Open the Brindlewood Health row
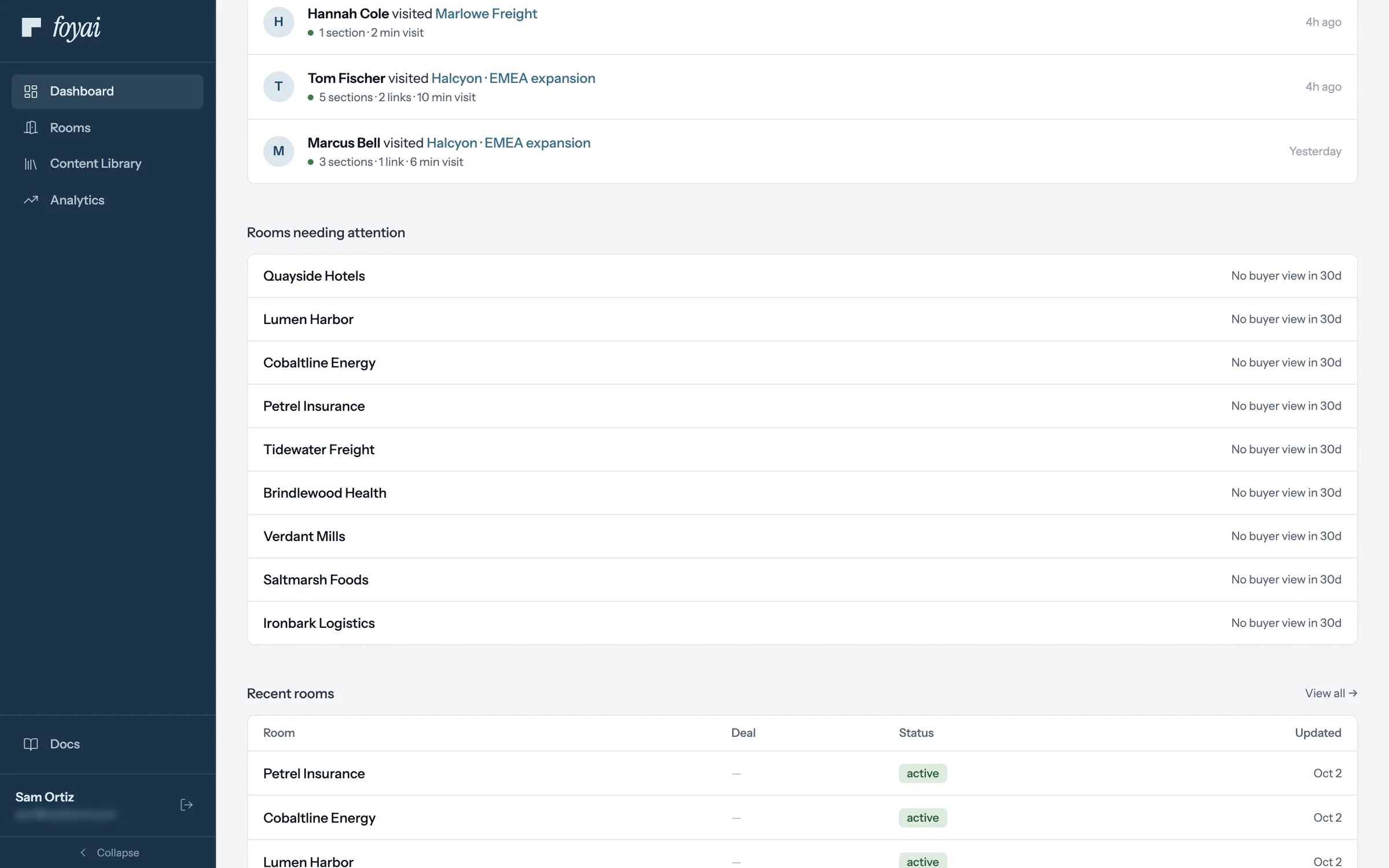 pyautogui.click(x=802, y=493)
